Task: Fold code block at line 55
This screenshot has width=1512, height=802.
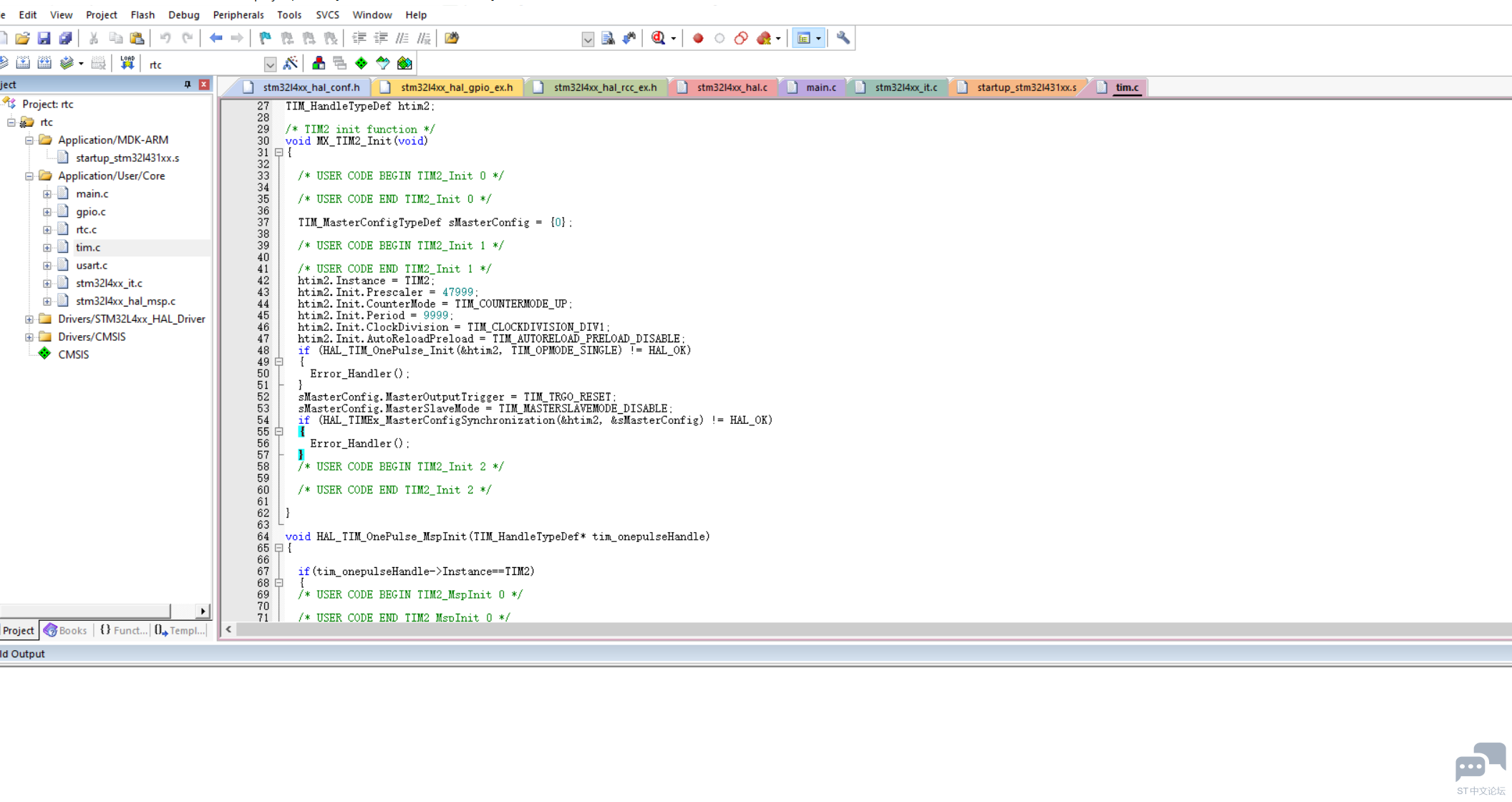Action: point(279,432)
